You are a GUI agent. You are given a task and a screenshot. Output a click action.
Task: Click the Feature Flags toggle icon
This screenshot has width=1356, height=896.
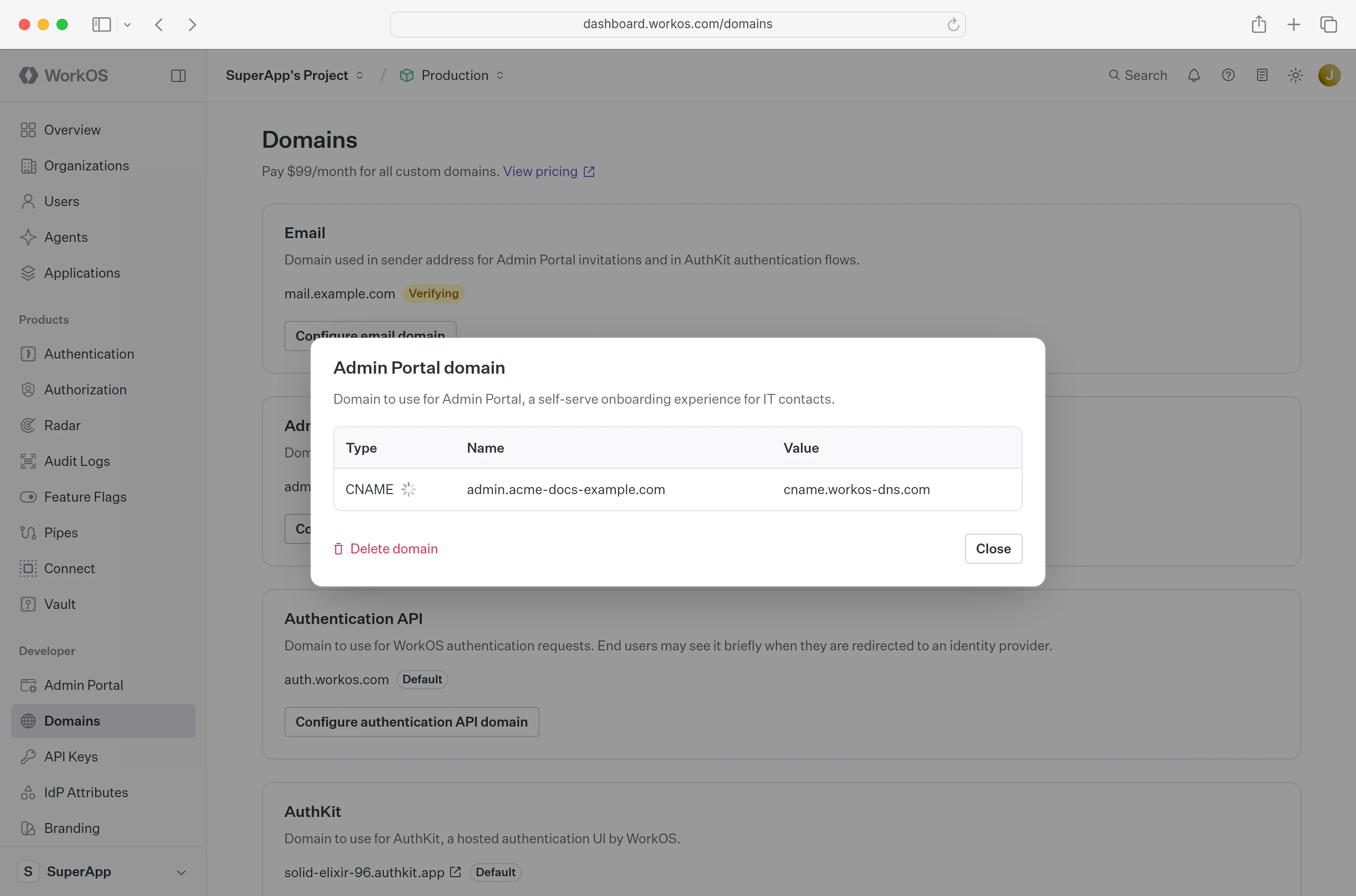click(28, 496)
